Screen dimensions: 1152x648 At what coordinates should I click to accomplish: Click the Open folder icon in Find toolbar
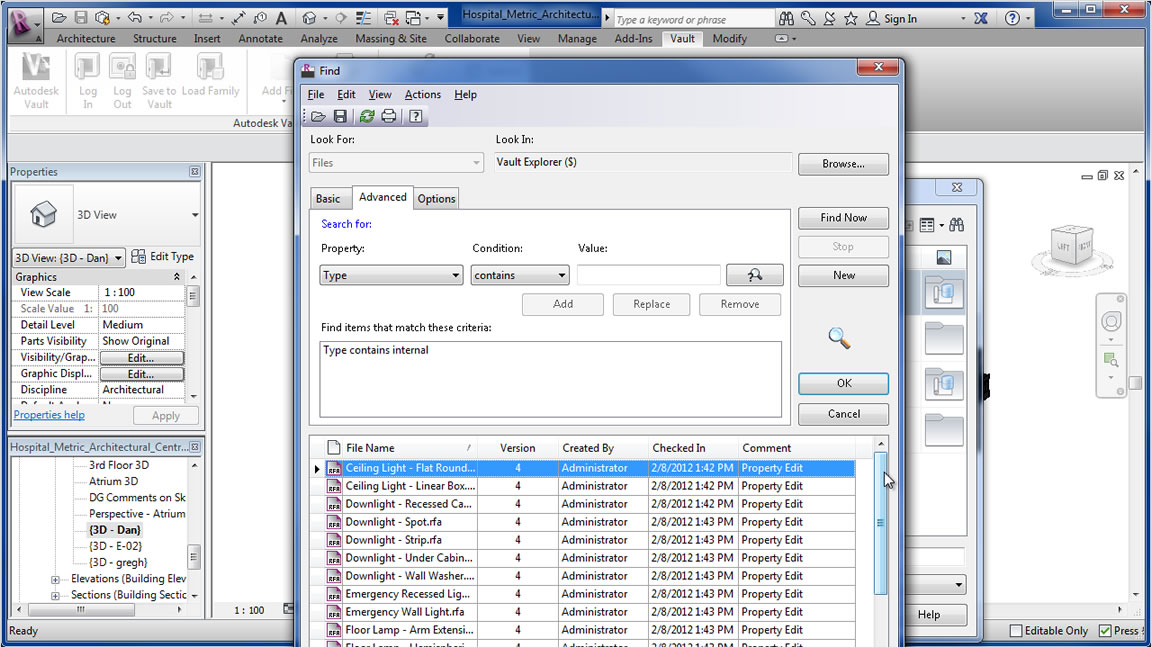(318, 116)
